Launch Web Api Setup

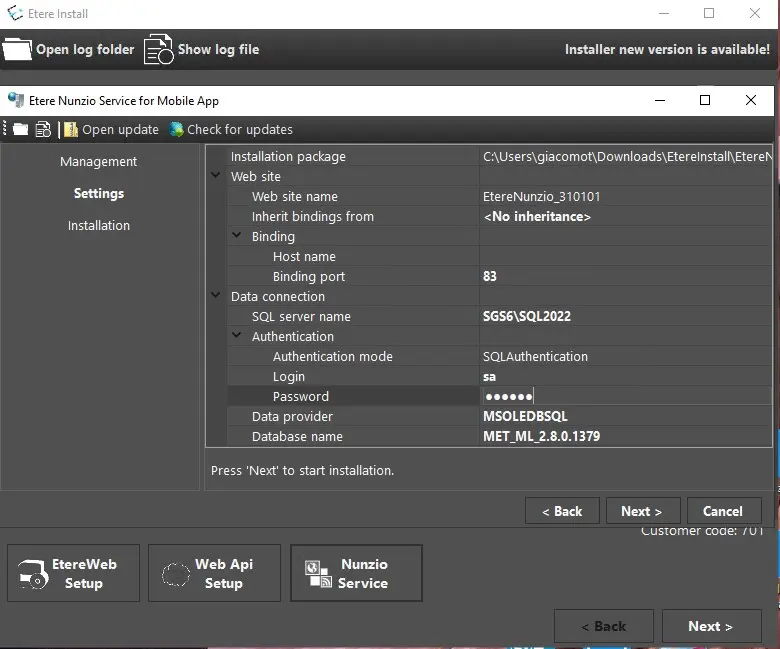click(214, 573)
